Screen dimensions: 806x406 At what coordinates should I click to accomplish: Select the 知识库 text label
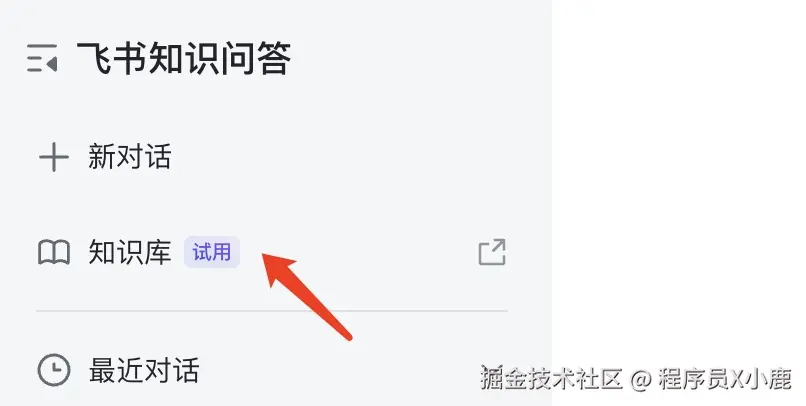(x=130, y=252)
